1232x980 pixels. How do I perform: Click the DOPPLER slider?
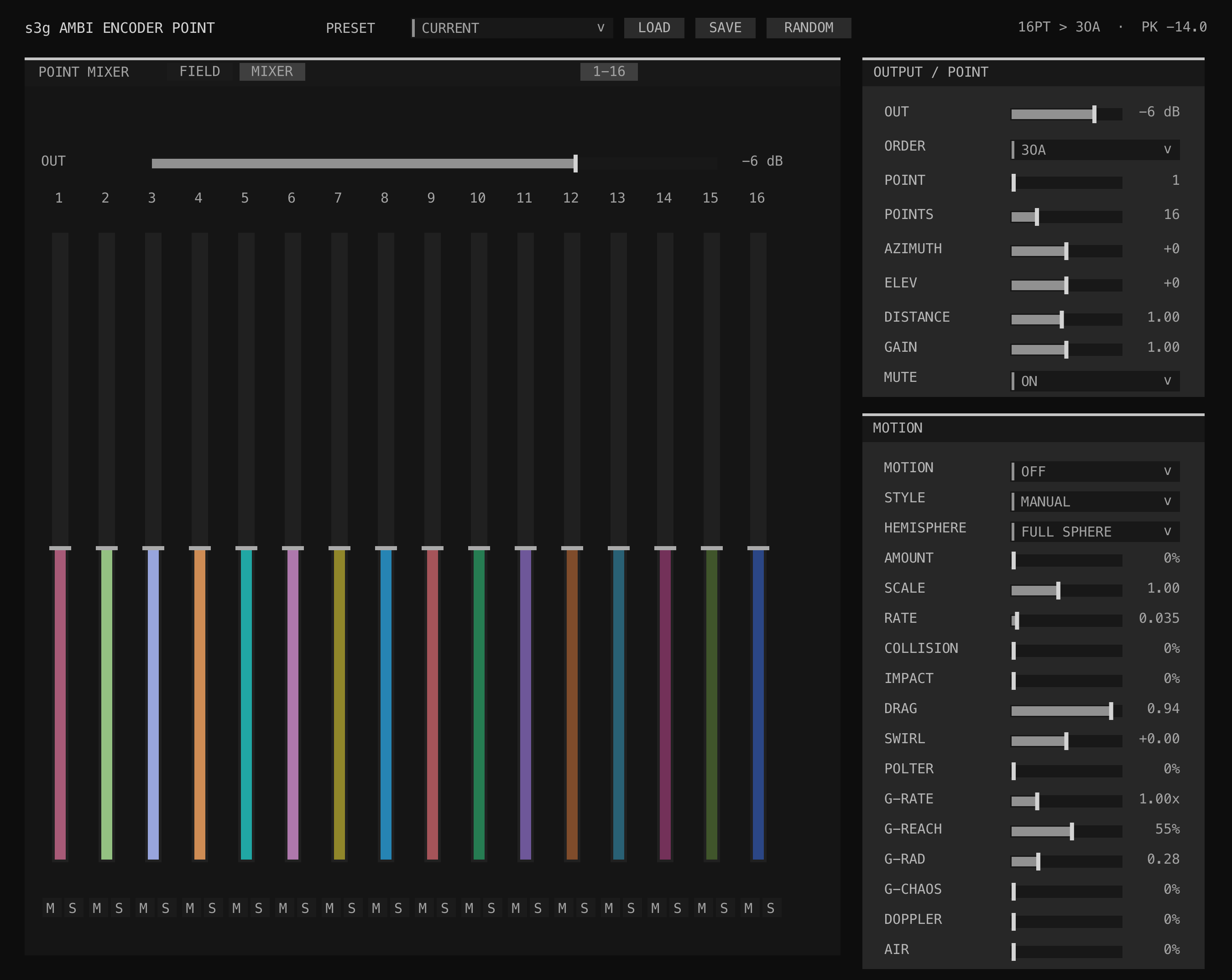[1066, 922]
